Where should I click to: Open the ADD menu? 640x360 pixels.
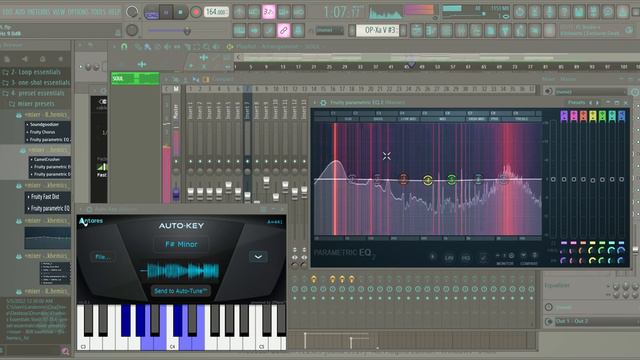(x=19, y=12)
